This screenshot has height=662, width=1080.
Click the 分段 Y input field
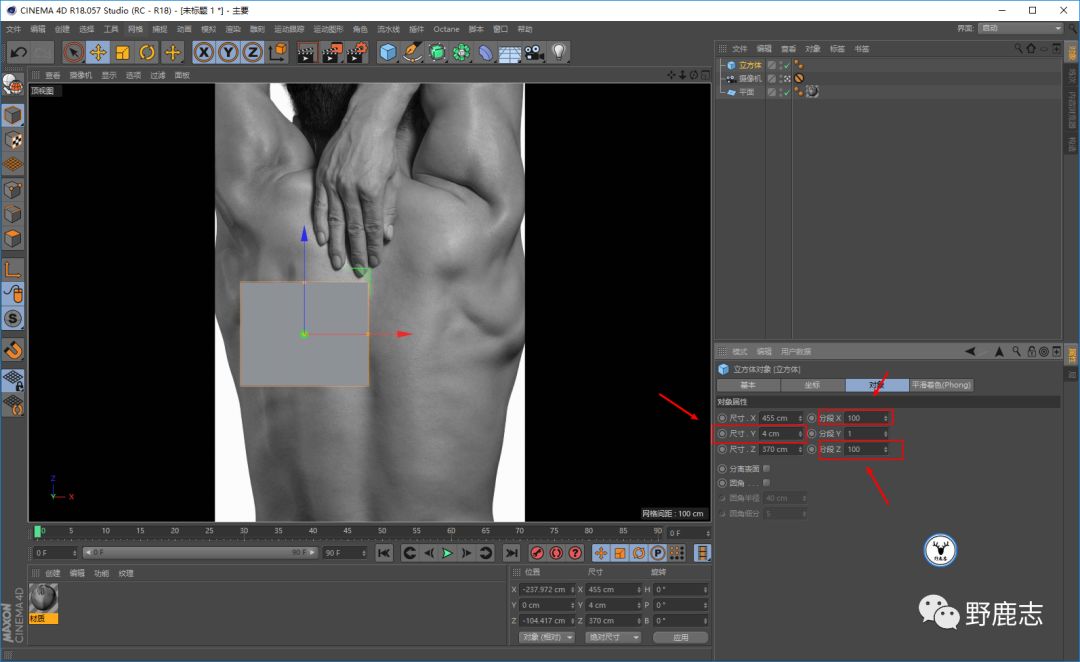tap(865, 434)
